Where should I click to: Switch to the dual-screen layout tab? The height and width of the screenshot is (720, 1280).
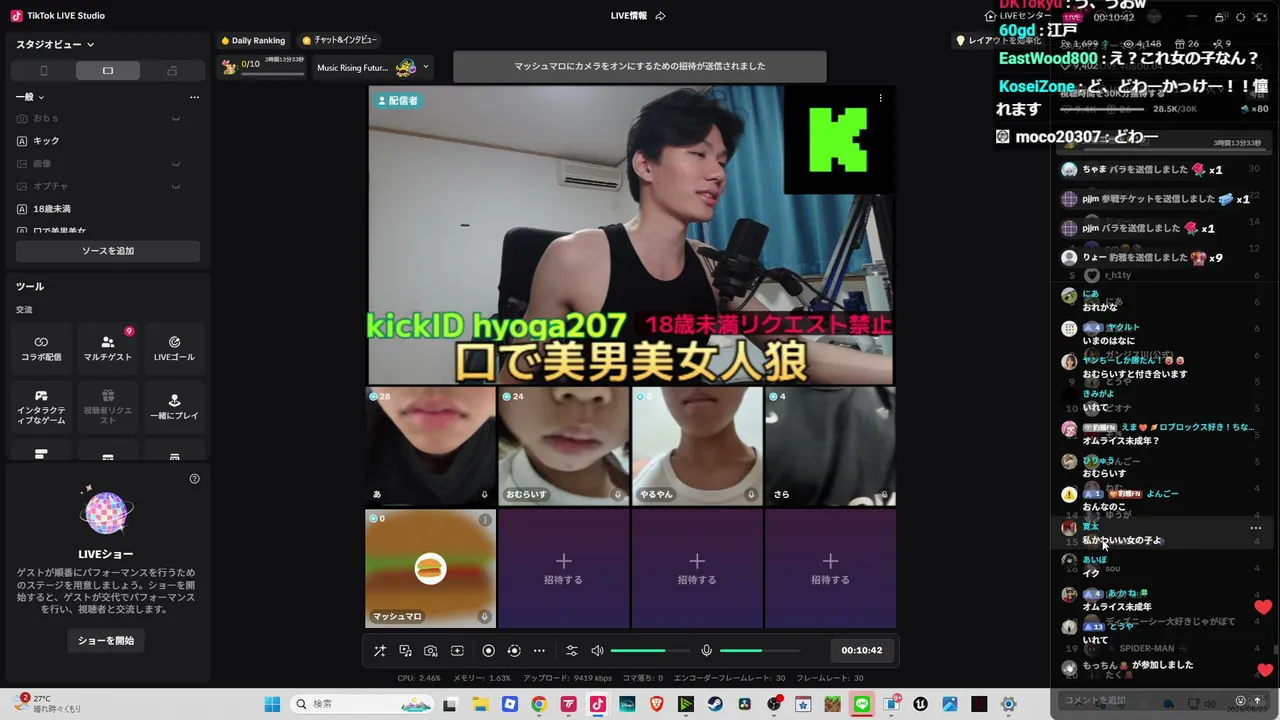(x=172, y=70)
